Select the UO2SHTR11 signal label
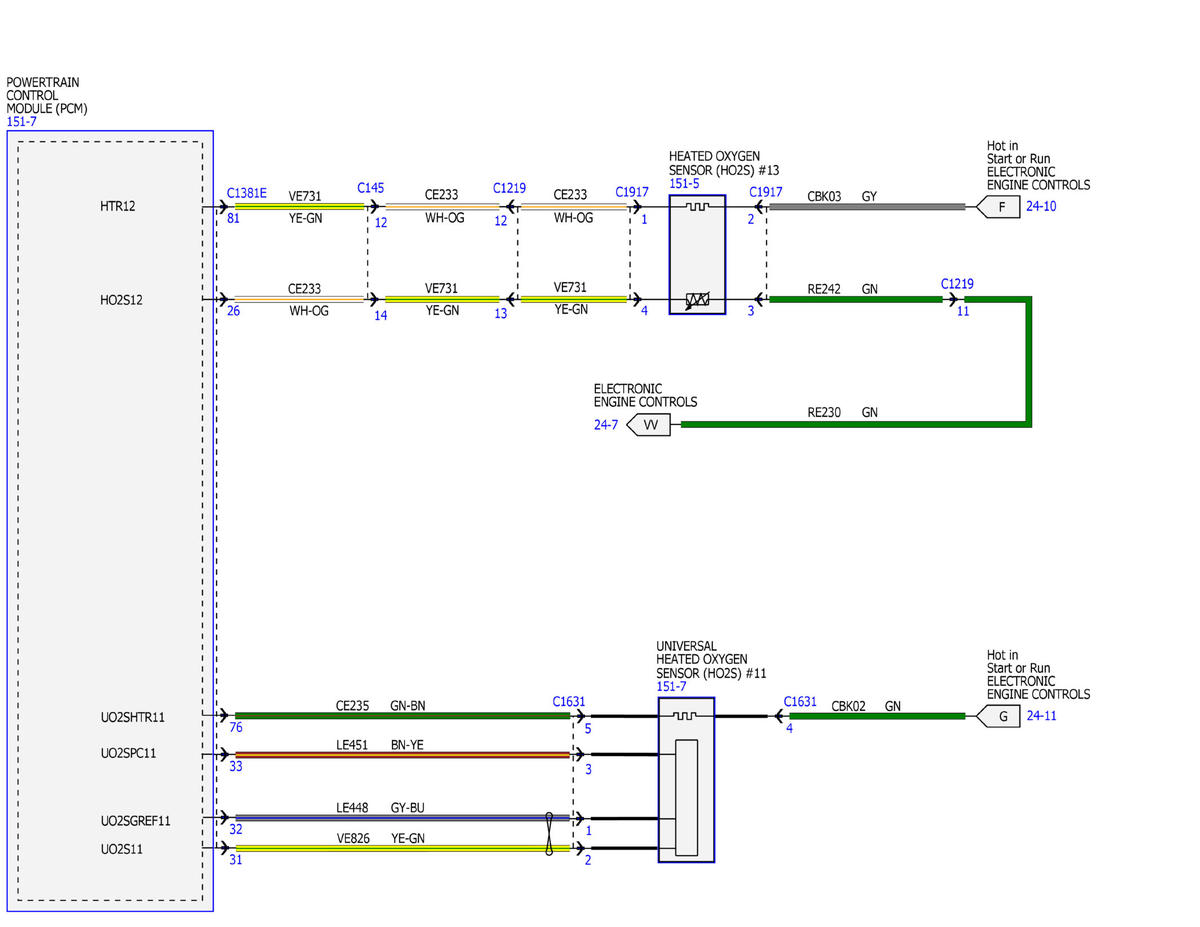 (x=133, y=717)
